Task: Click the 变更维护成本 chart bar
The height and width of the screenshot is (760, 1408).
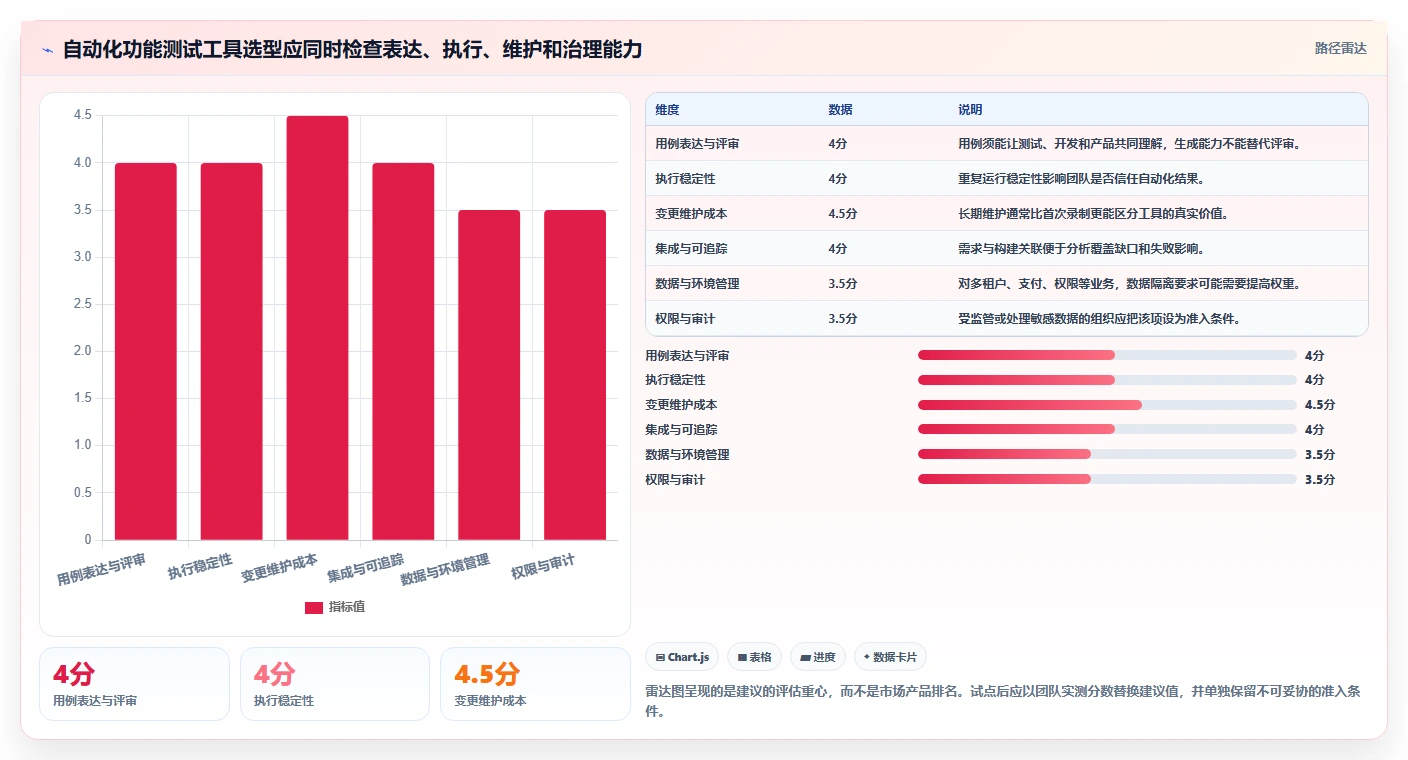Action: [x=318, y=328]
